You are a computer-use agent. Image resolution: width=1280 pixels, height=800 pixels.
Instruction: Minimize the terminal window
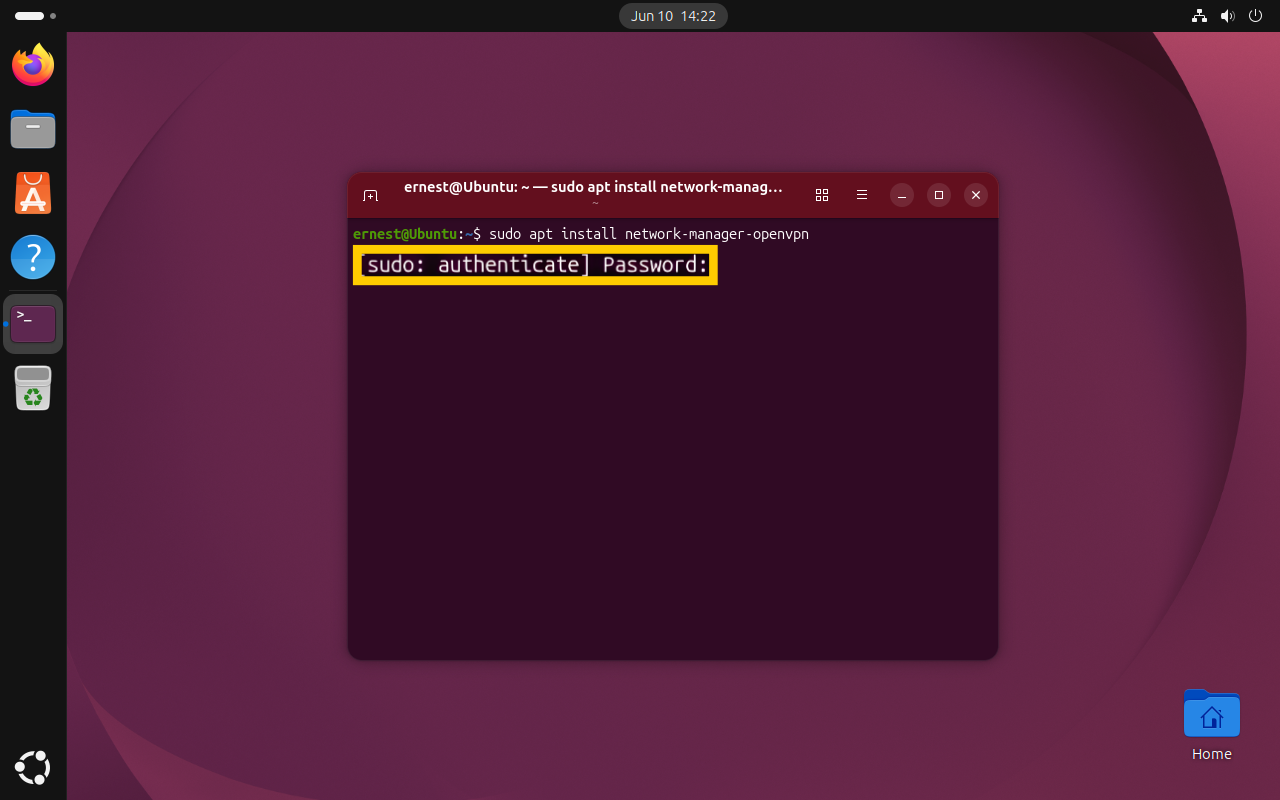tap(901, 195)
